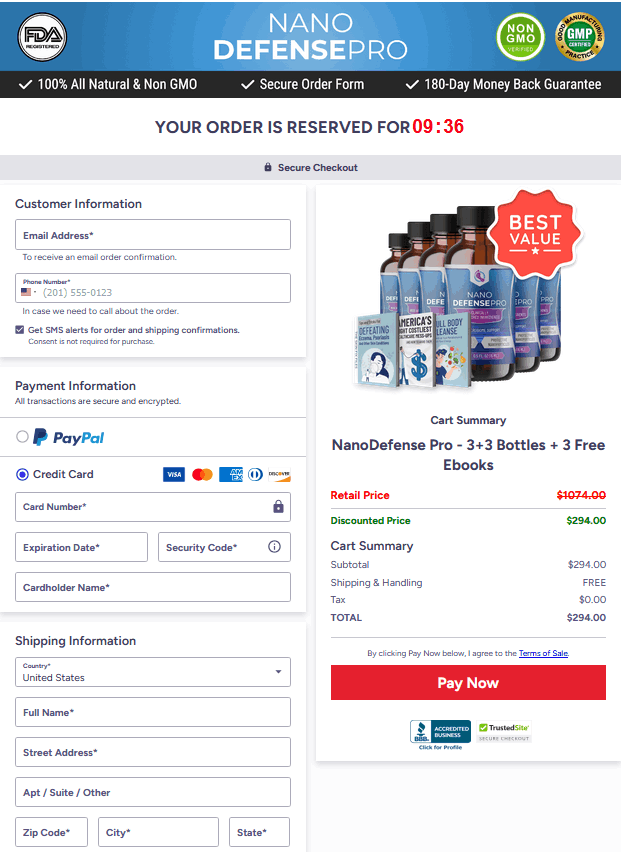
Task: Click the GMP Certified gold seal
Action: (579, 37)
